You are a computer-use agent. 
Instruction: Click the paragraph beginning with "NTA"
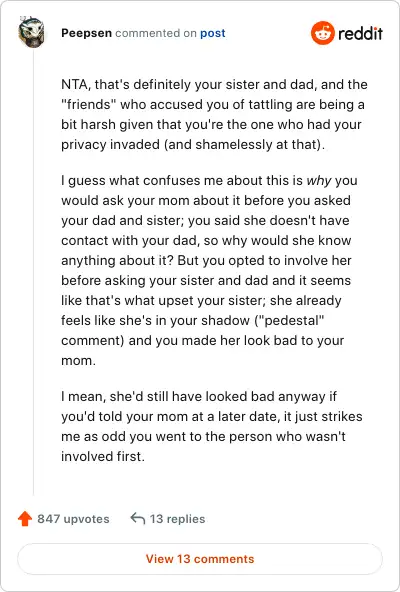coord(214,114)
